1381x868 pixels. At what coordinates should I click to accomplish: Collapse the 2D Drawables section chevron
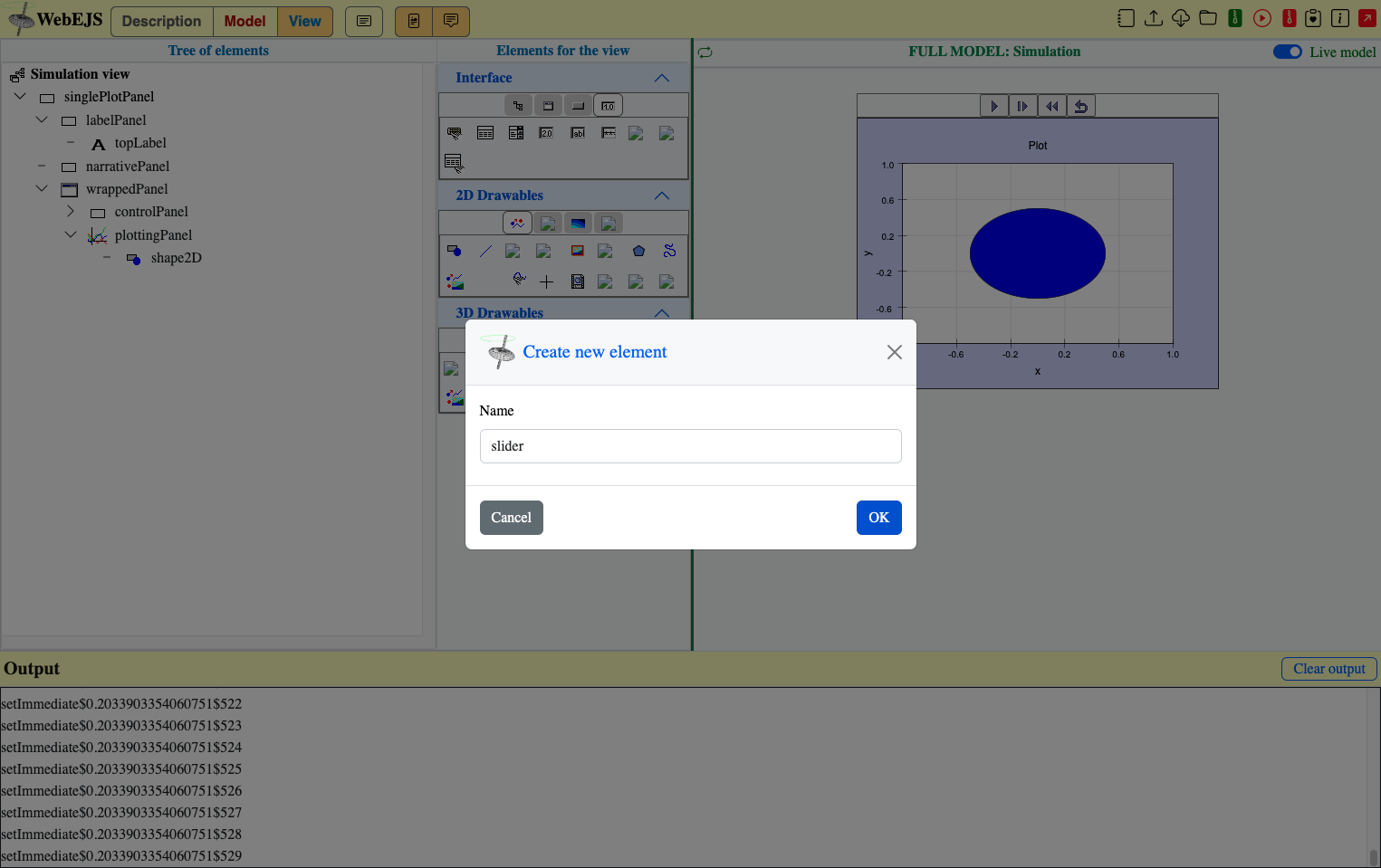pyautogui.click(x=662, y=196)
